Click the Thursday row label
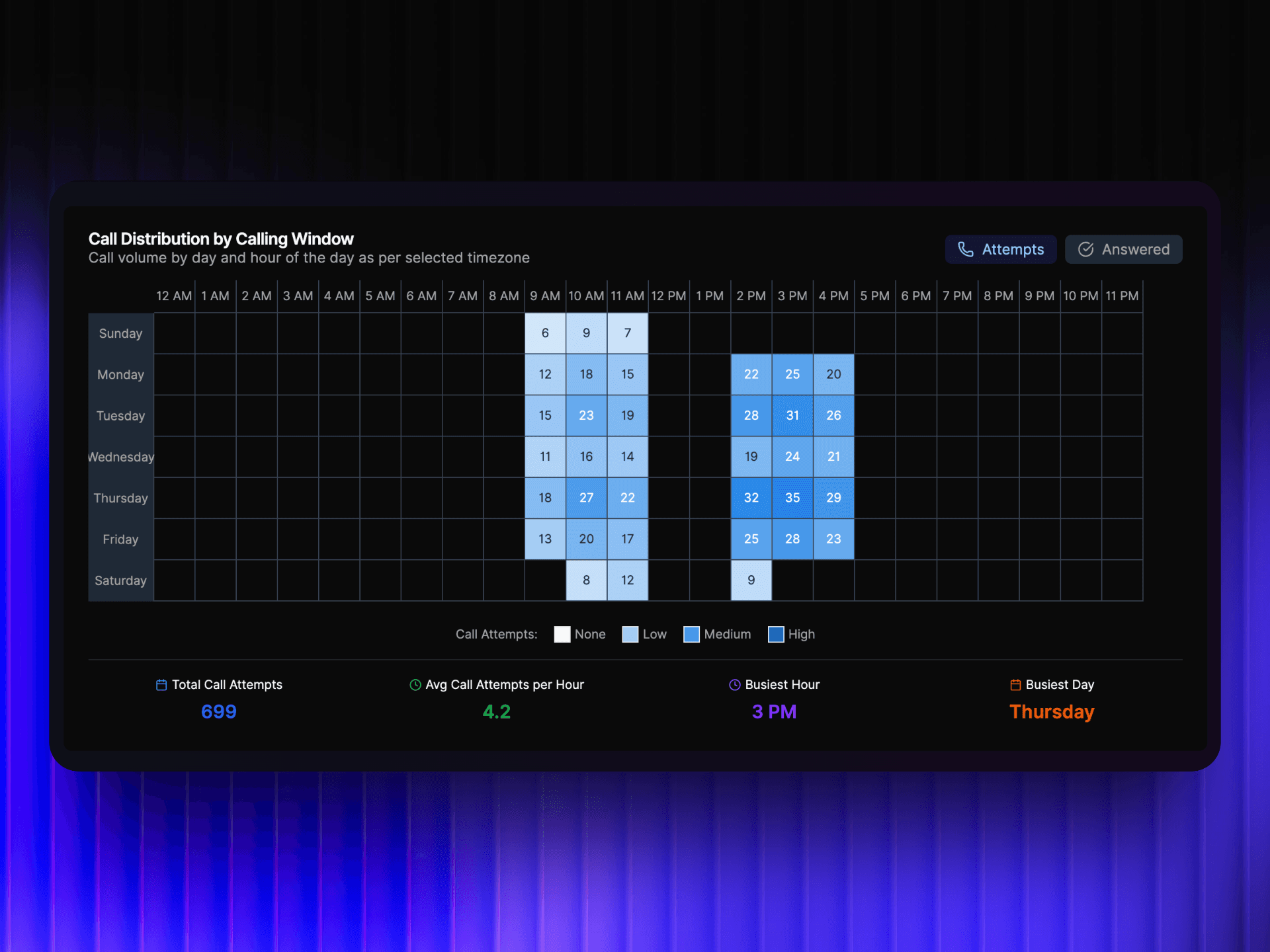The height and width of the screenshot is (952, 1270). 120,498
